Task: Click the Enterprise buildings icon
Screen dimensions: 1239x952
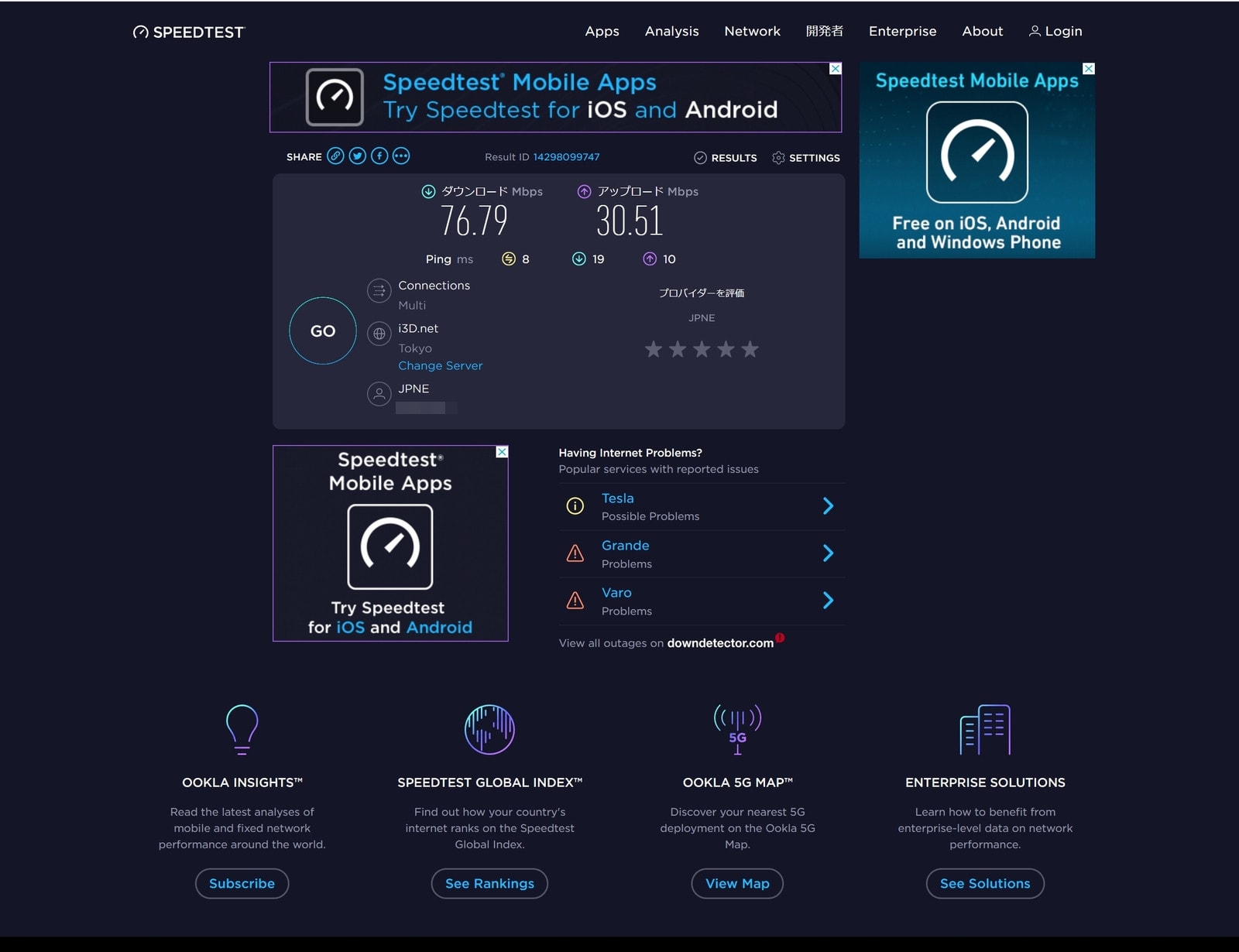Action: pyautogui.click(x=985, y=729)
